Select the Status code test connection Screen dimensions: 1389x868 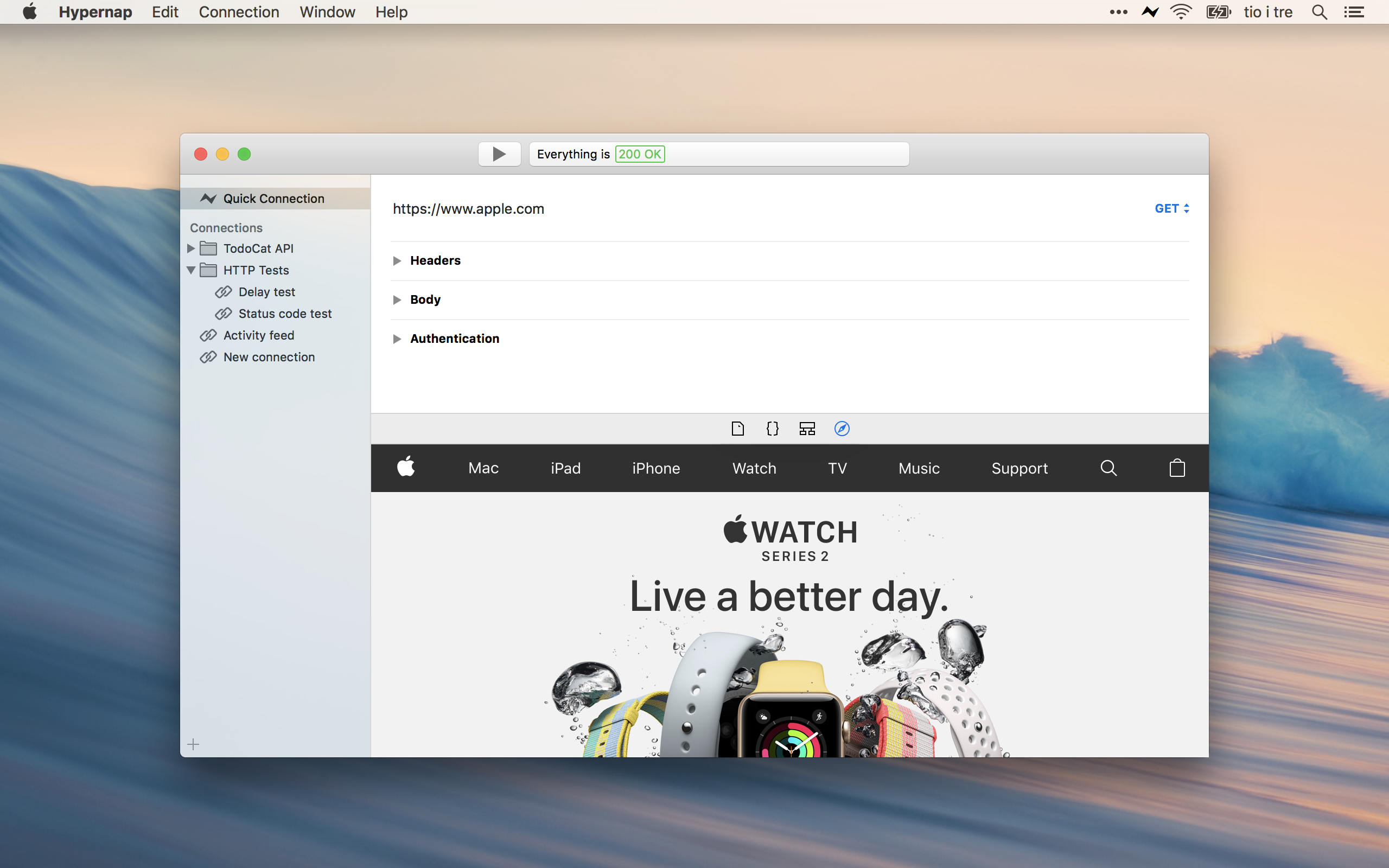[x=285, y=314]
